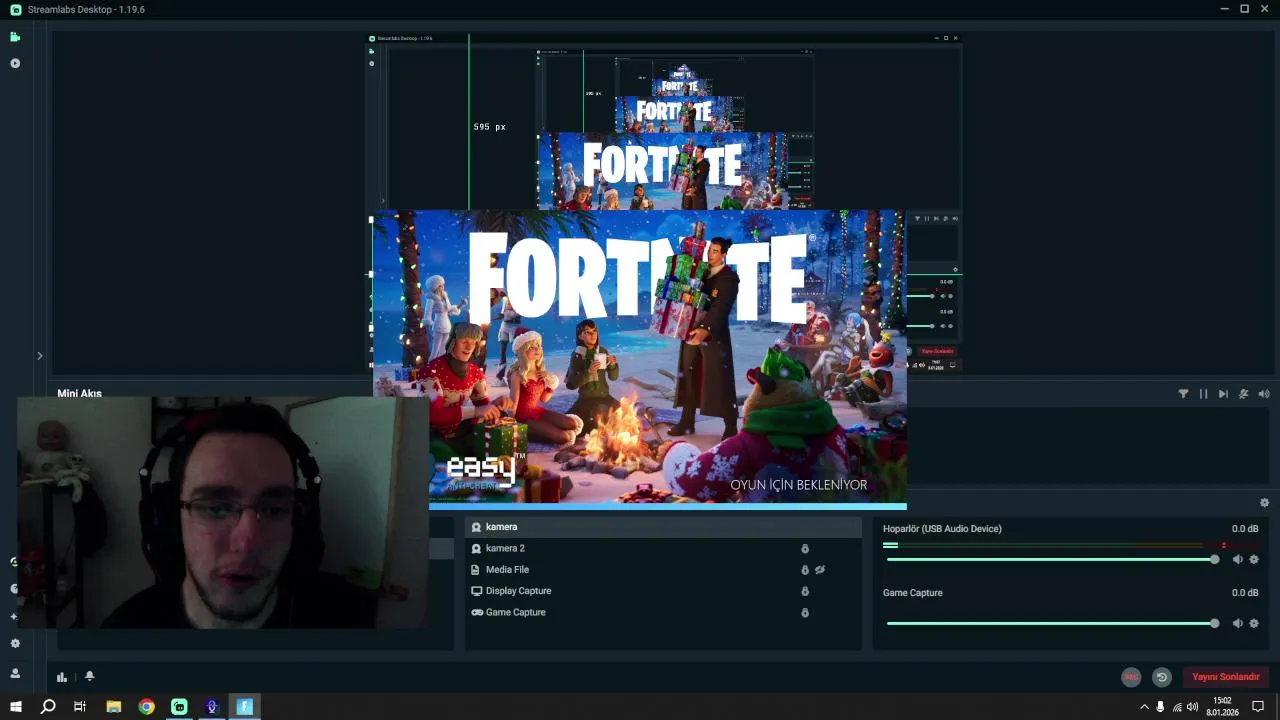Select the Display Capture source
1280x720 pixels.
tap(663, 591)
